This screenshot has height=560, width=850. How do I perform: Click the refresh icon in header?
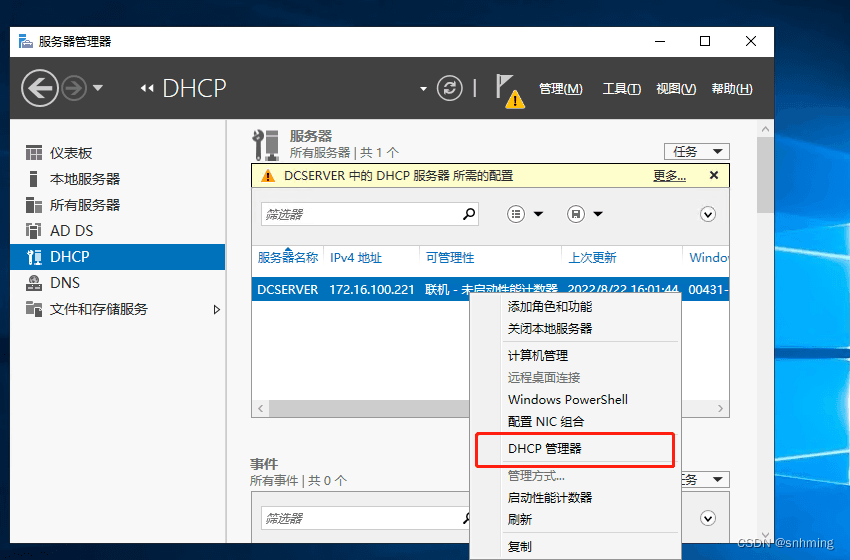point(451,88)
